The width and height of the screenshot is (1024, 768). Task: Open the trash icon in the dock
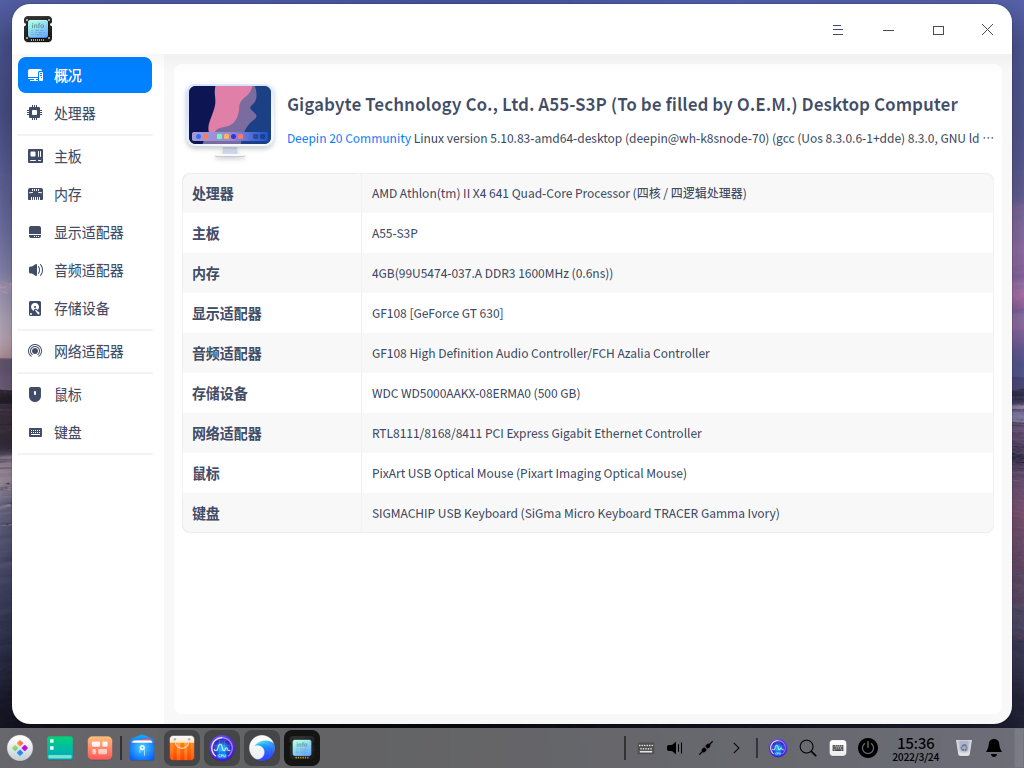pos(964,748)
